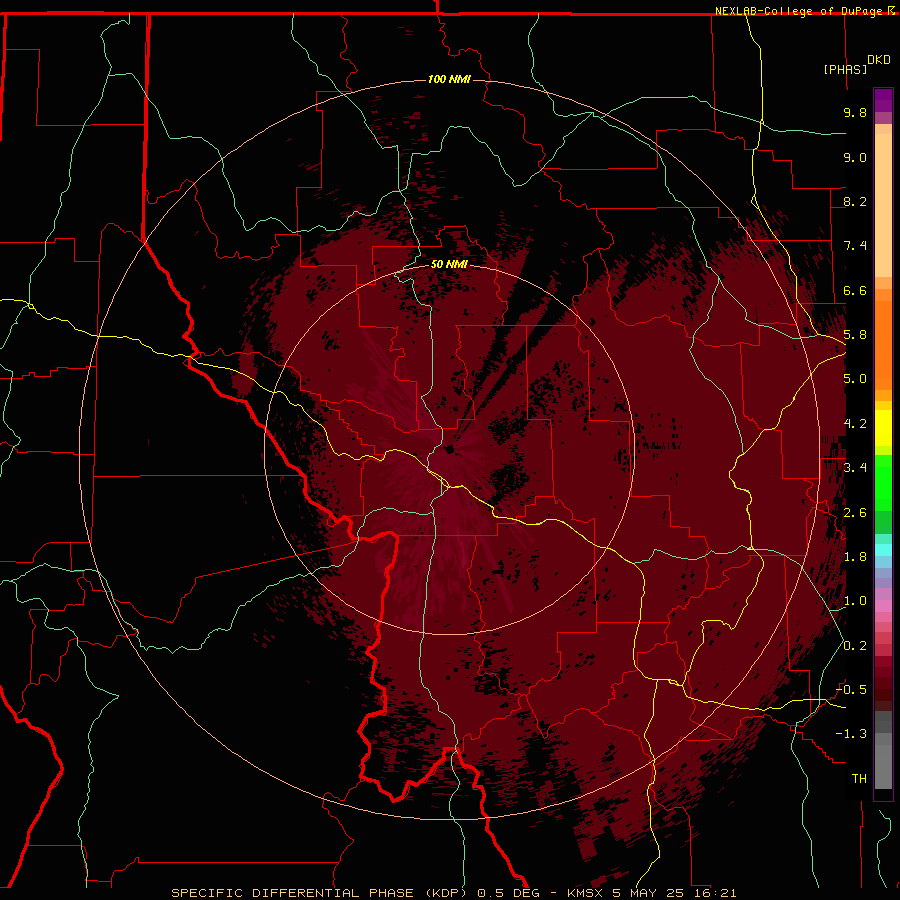Viewport: 900px width, 900px height.
Task: Click the DKD legend heading
Action: point(879,60)
